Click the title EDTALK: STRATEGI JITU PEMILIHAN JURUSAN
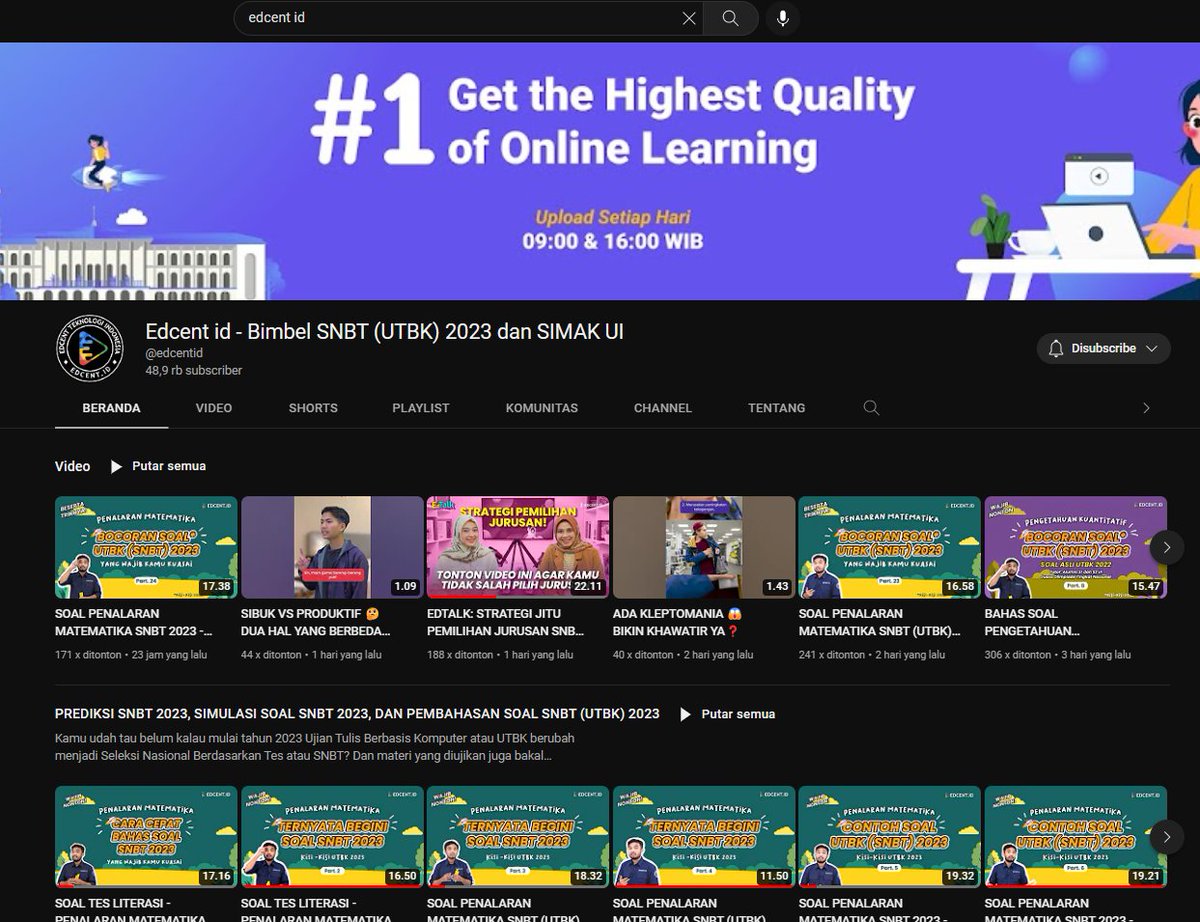The image size is (1200, 922). [x=506, y=622]
